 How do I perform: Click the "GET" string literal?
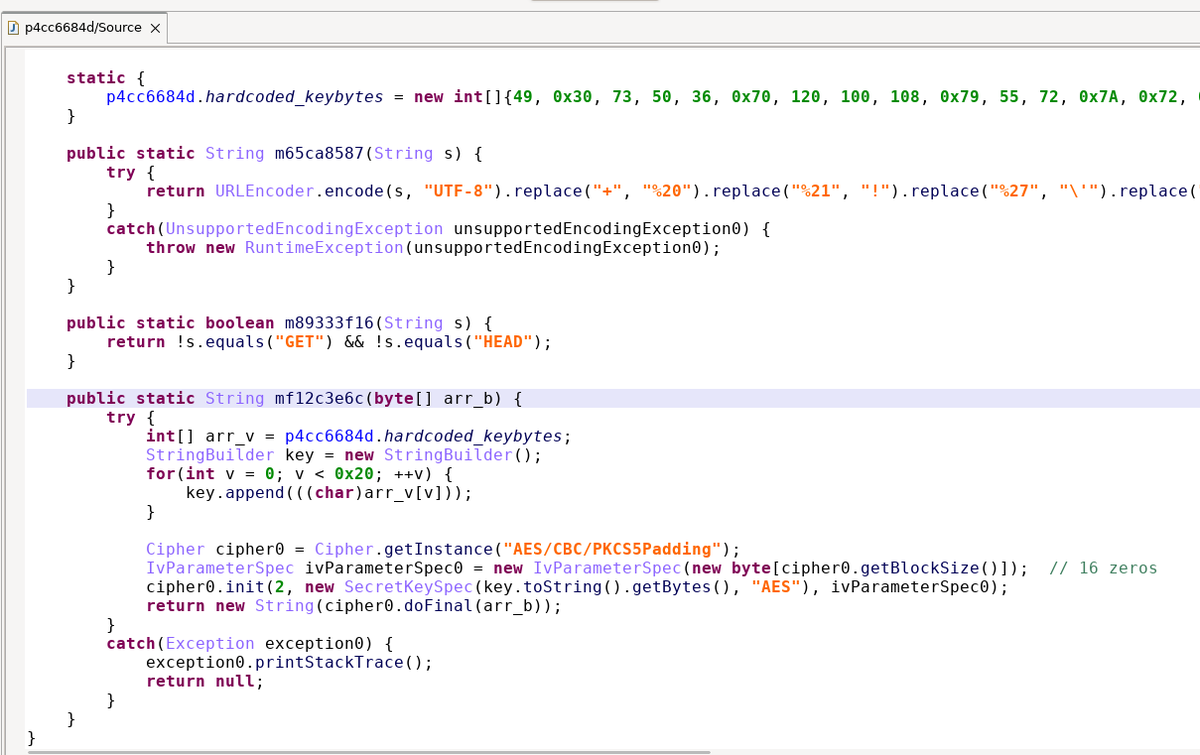click(299, 342)
